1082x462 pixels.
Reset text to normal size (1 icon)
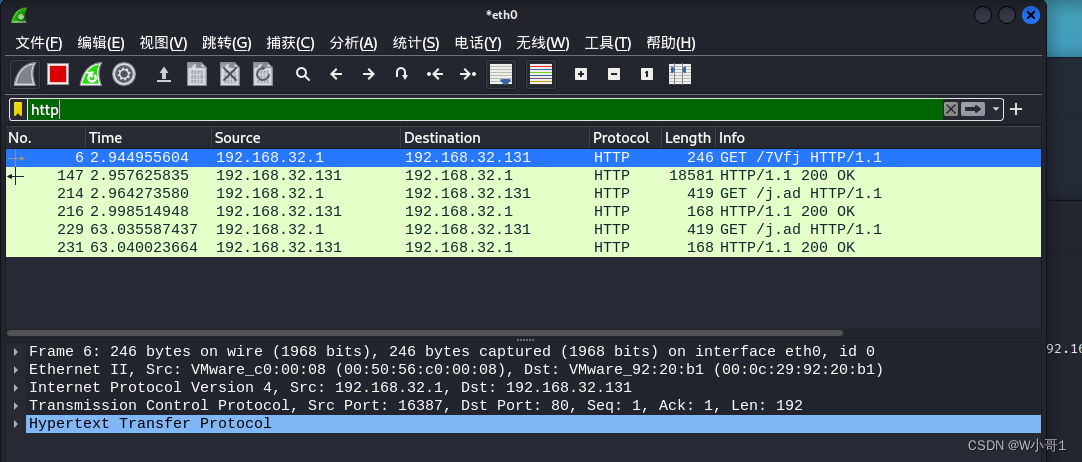click(x=647, y=74)
